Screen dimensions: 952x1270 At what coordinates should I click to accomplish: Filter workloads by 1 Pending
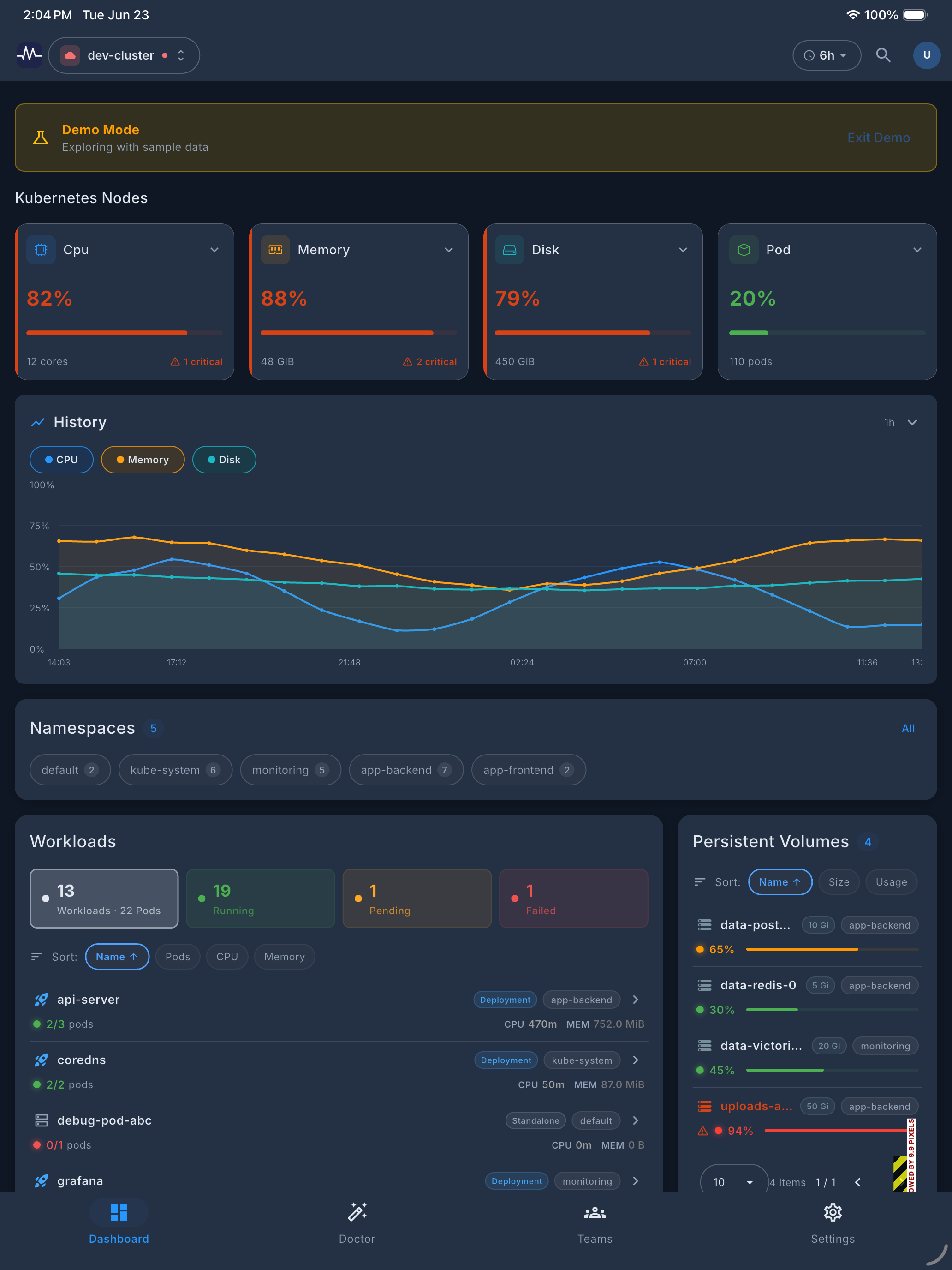coord(417,899)
